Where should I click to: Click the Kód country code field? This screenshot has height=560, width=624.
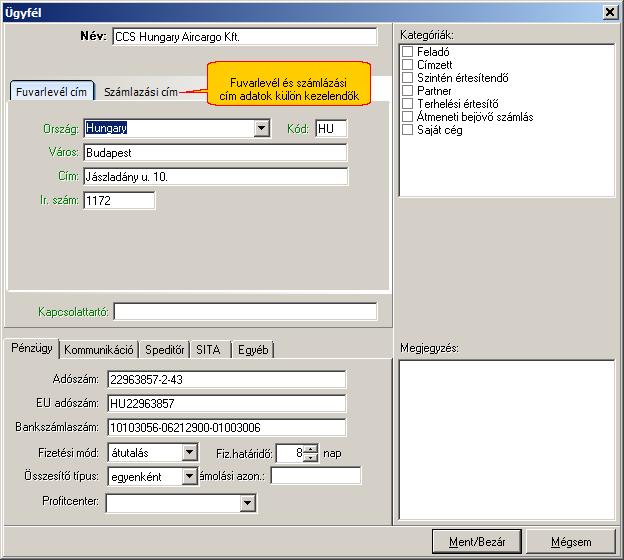331,129
